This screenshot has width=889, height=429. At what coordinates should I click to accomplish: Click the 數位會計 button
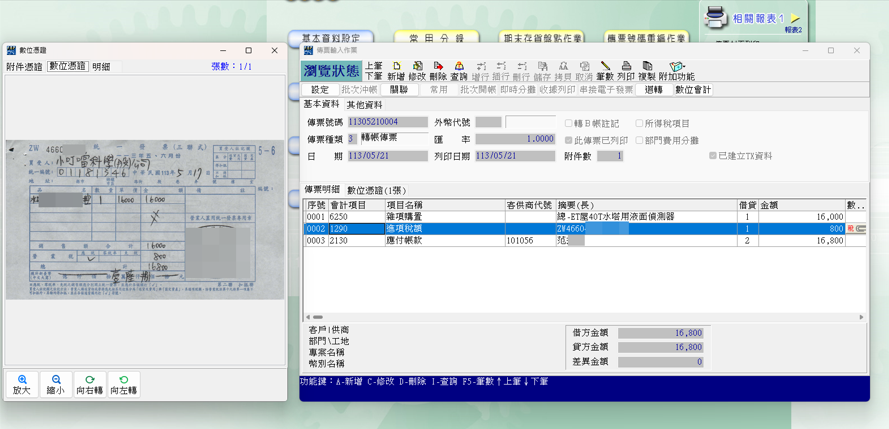tap(693, 90)
